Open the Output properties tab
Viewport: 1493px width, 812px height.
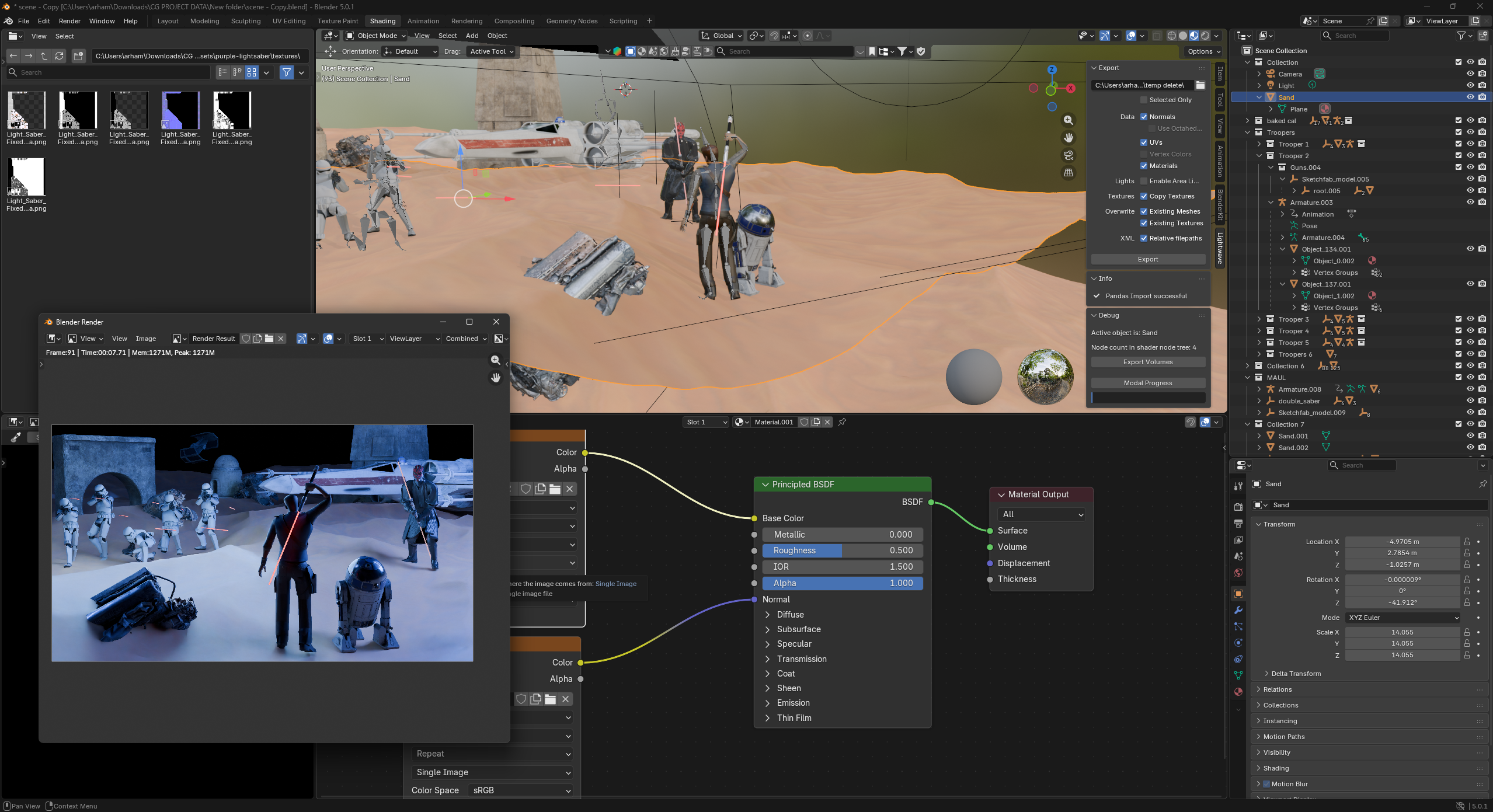coord(1238,523)
